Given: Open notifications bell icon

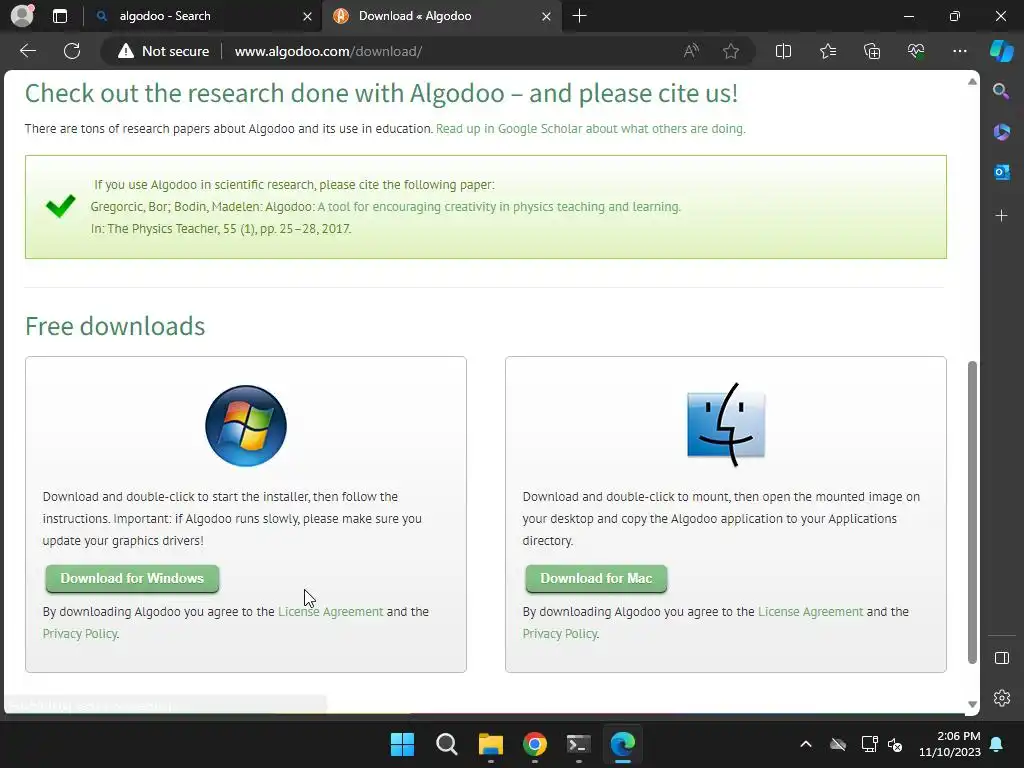Looking at the screenshot, I should [x=997, y=744].
